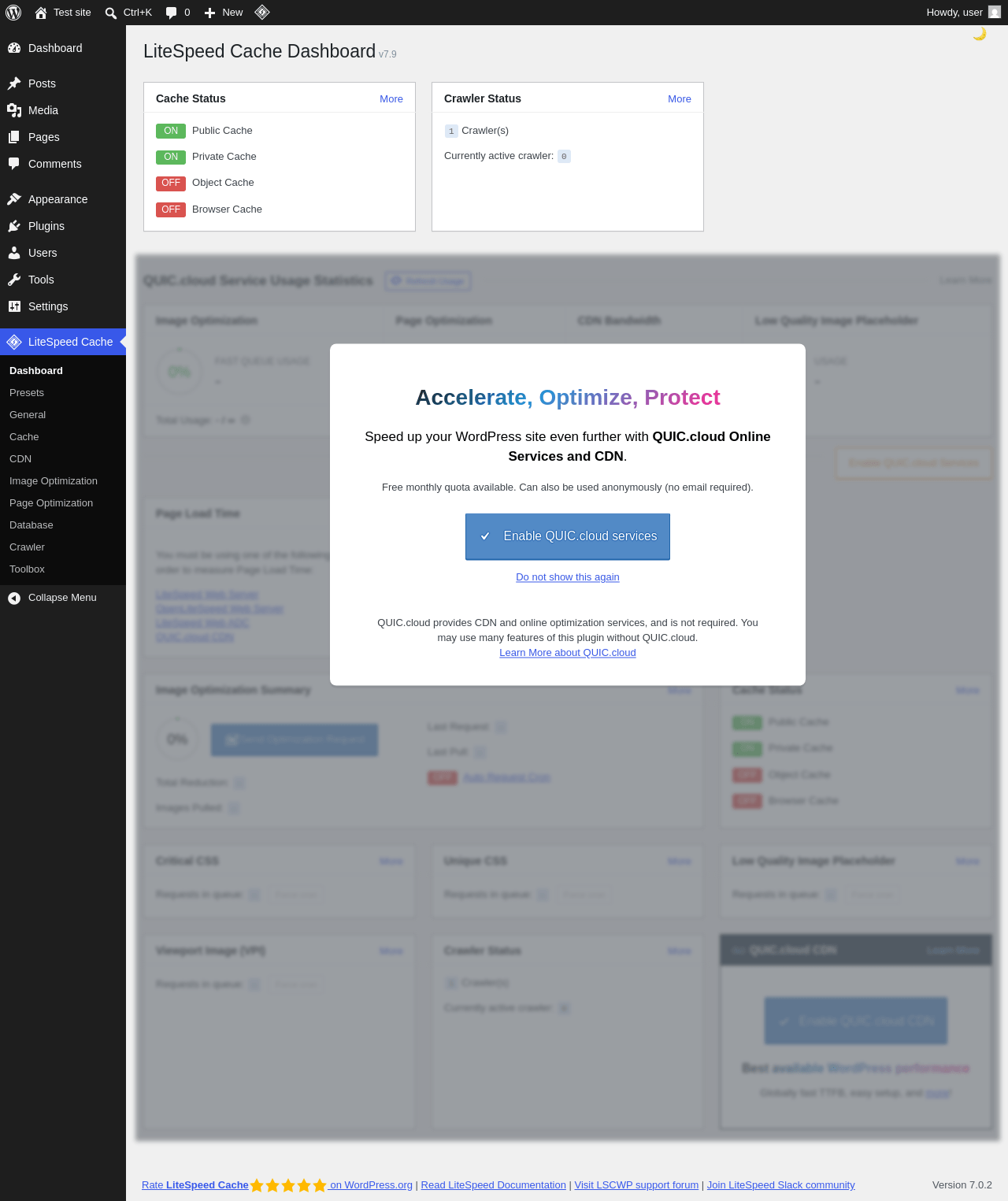Click the Appearance brush icon

(x=14, y=199)
